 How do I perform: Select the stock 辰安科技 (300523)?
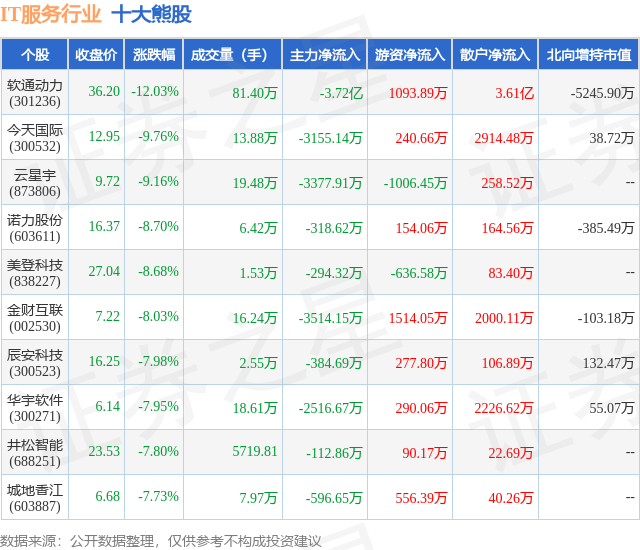(x=35, y=363)
